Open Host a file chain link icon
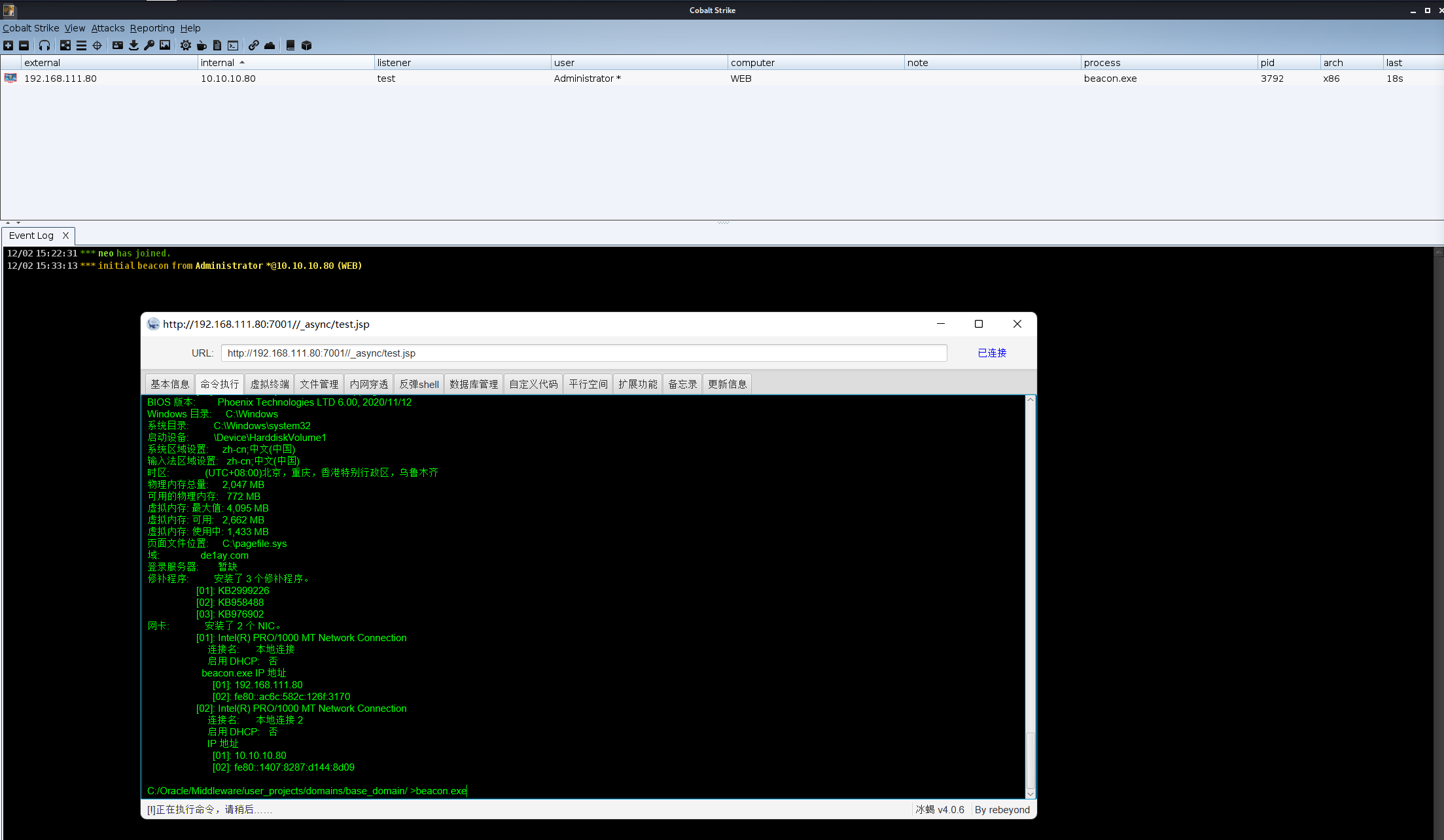The width and height of the screenshot is (1444, 840). [x=254, y=45]
